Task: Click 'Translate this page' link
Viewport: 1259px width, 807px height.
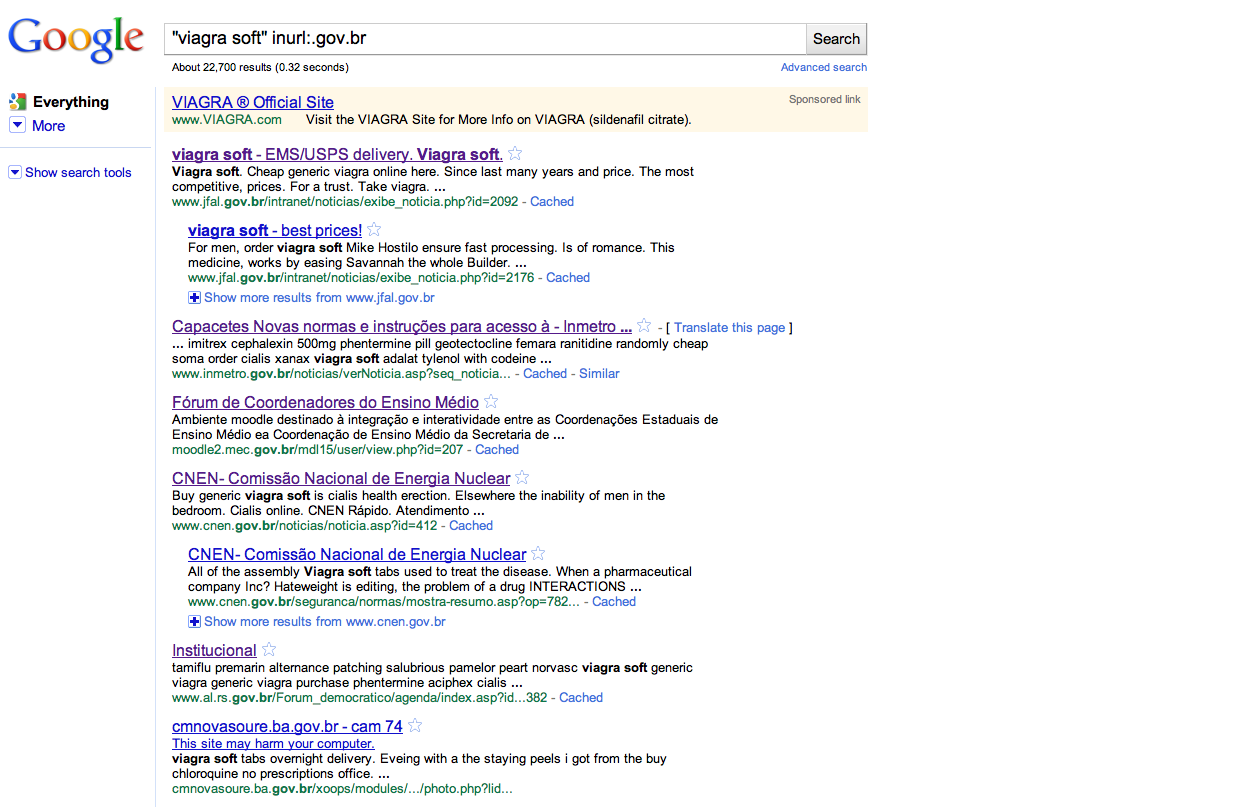Action: [730, 327]
